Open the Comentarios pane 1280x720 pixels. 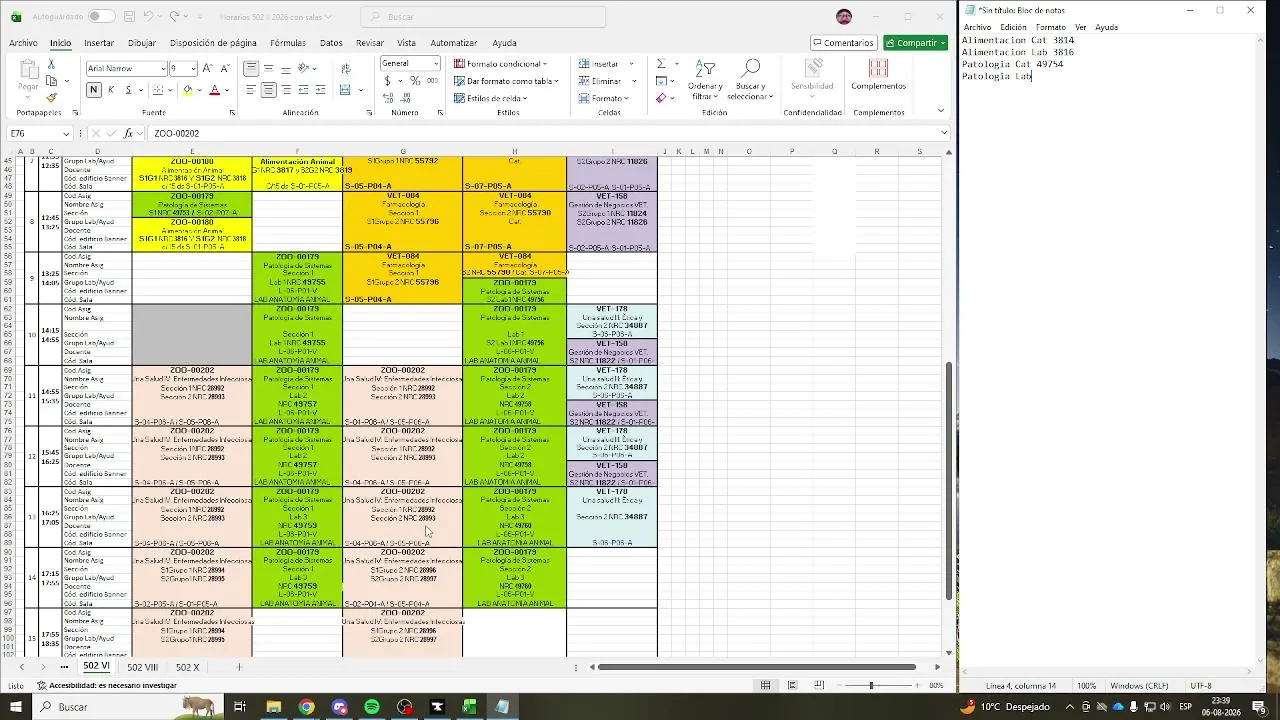click(844, 43)
